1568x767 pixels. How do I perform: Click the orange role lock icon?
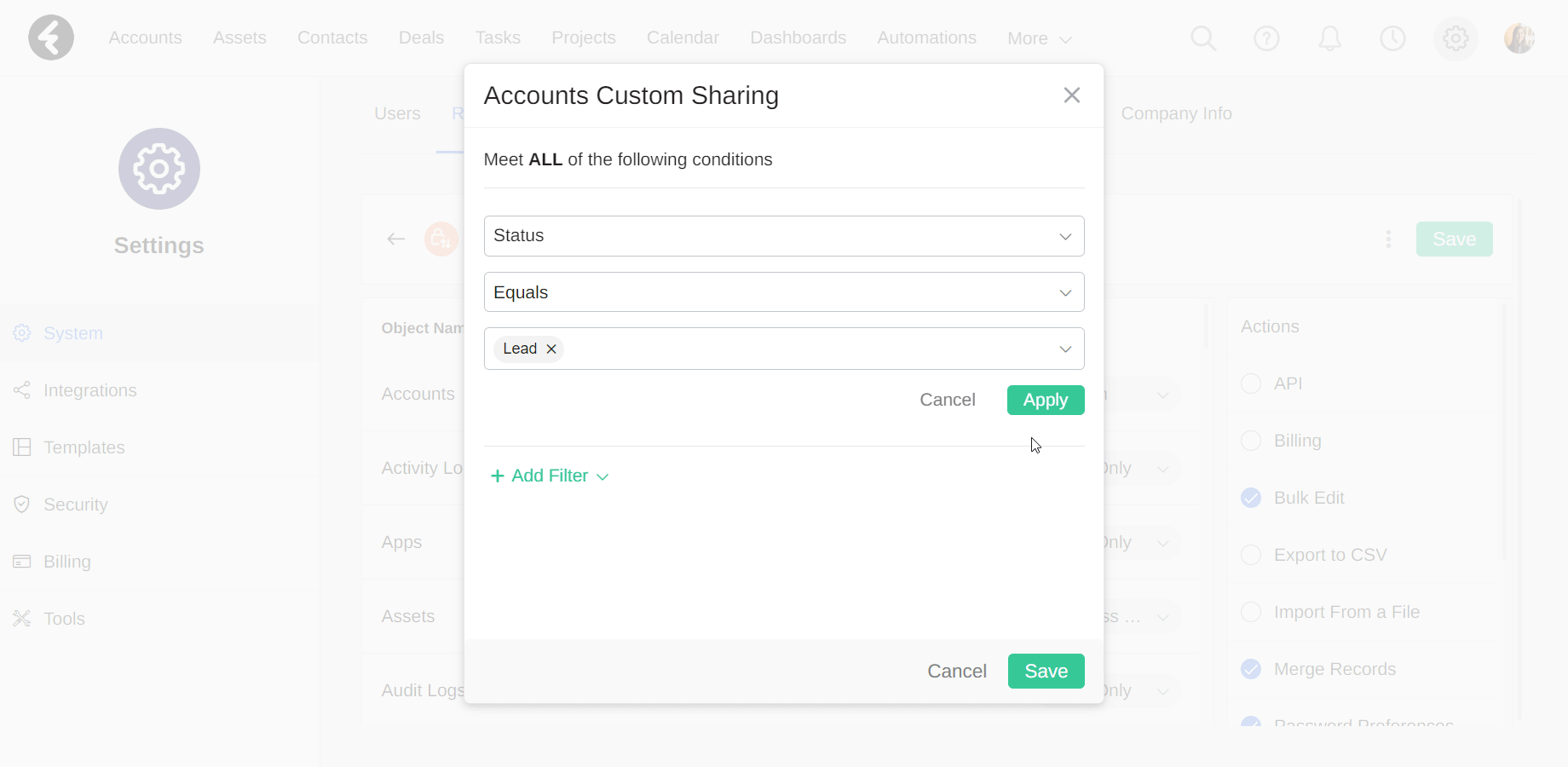[x=441, y=239]
